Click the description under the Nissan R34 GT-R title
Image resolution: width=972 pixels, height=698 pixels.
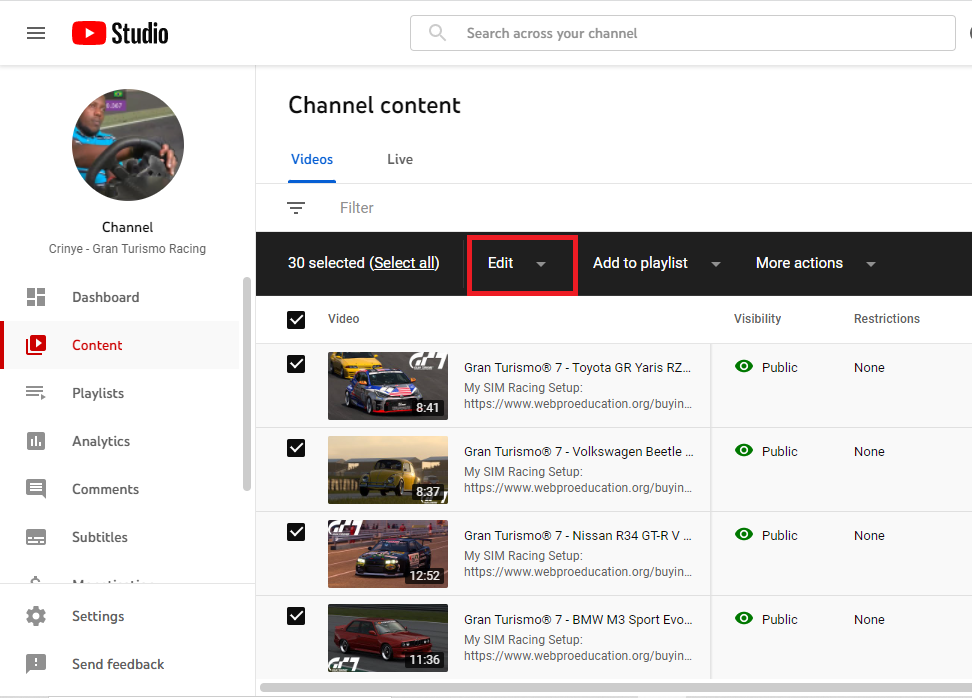(578, 563)
